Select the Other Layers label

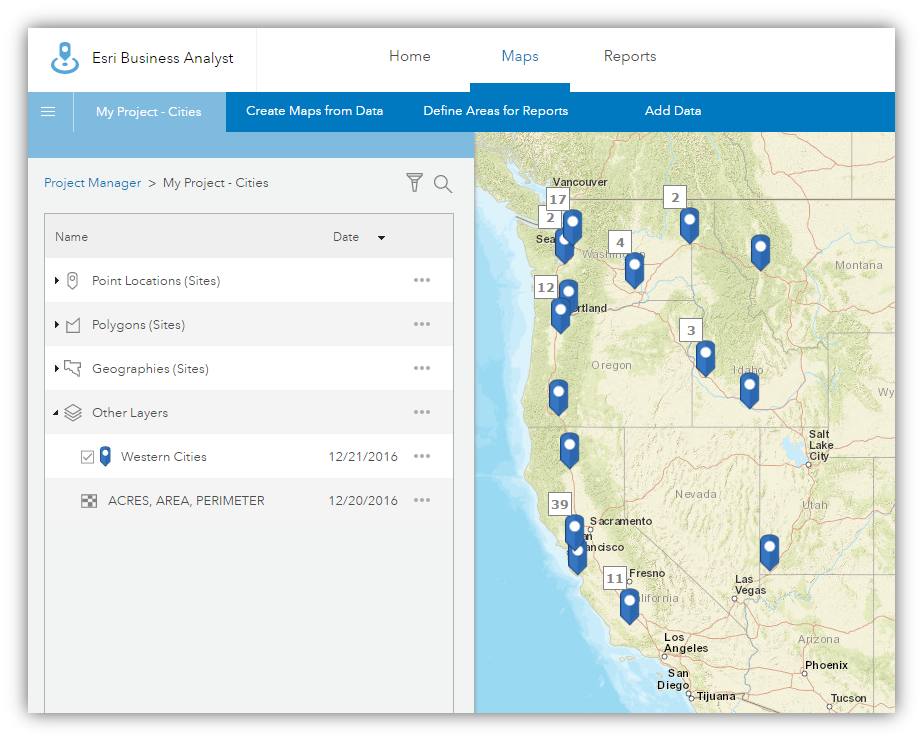pos(130,413)
